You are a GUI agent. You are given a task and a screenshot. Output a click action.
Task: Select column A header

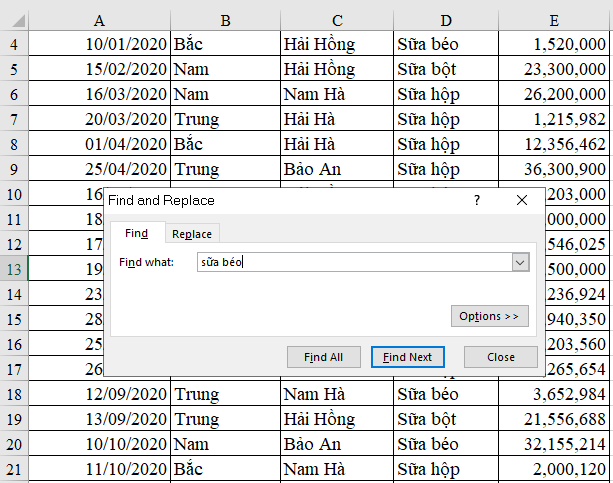click(100, 20)
